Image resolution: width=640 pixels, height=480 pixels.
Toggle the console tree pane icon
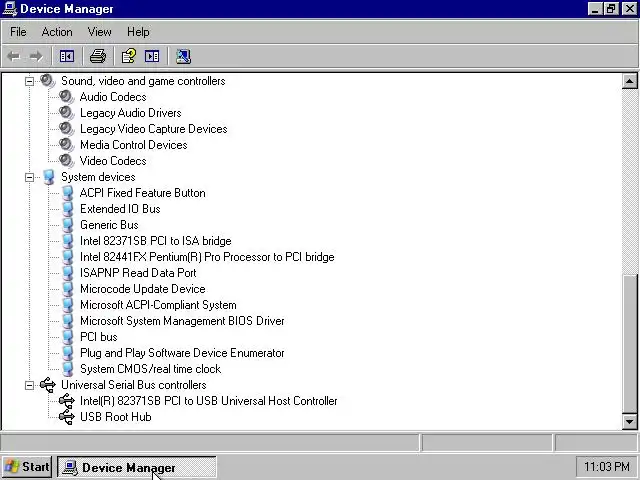[x=67, y=56]
